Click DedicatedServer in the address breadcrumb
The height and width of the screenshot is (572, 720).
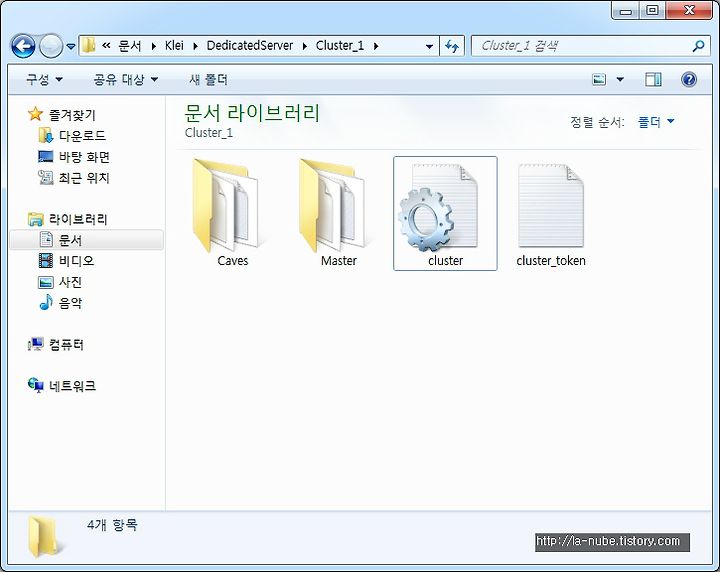click(250, 46)
